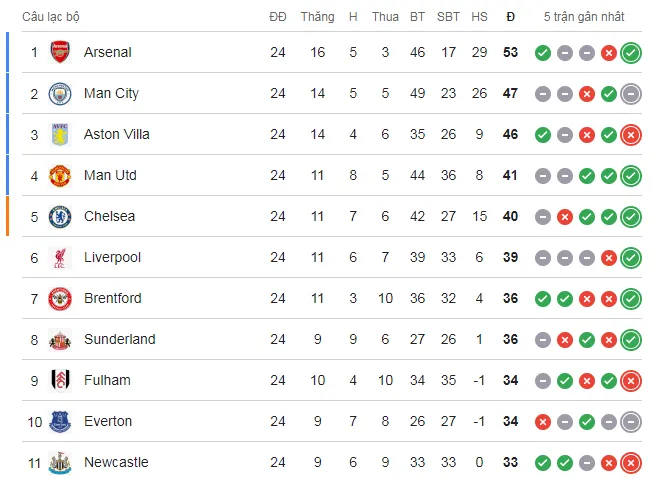Click the HS goal difference header
The width and height of the screenshot is (667, 478).
click(479, 17)
